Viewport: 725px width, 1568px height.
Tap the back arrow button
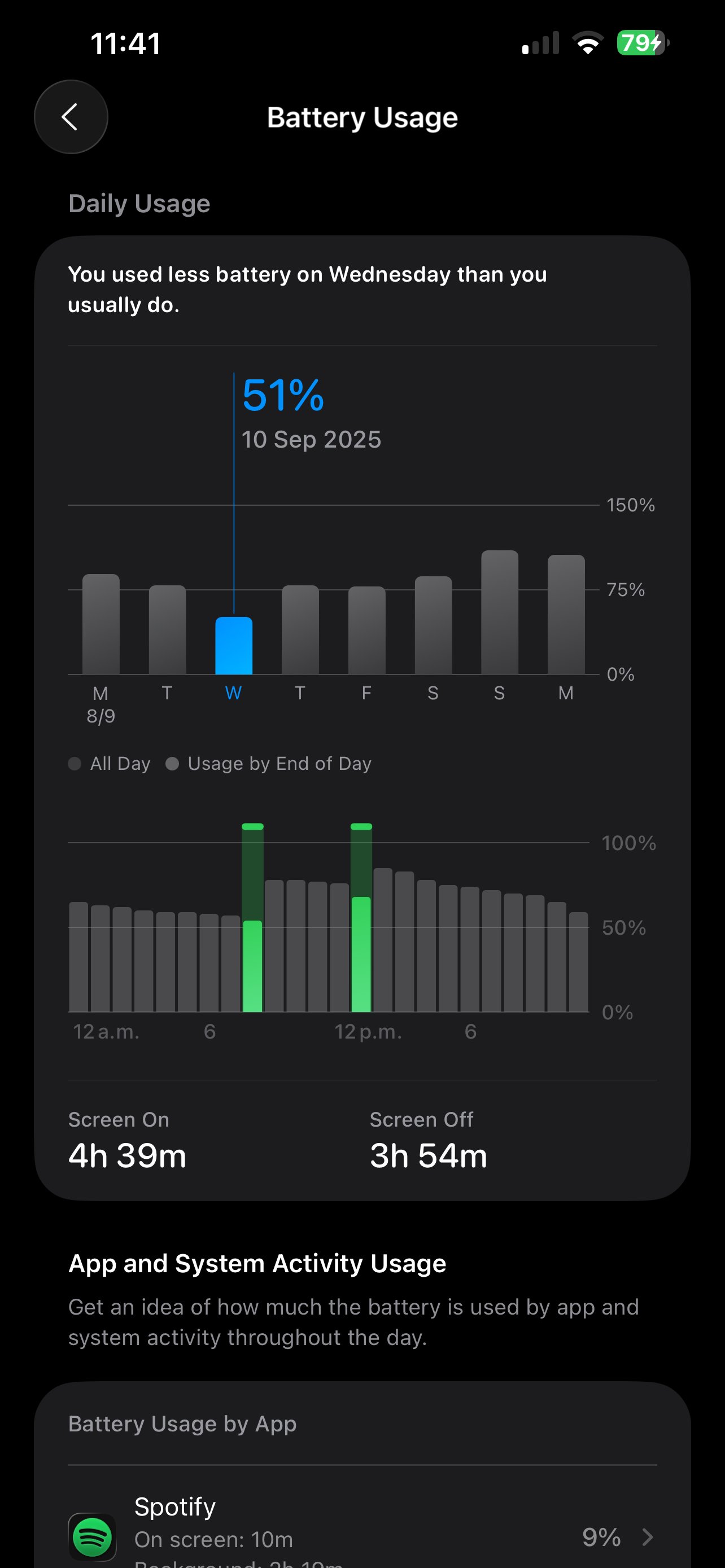click(71, 117)
